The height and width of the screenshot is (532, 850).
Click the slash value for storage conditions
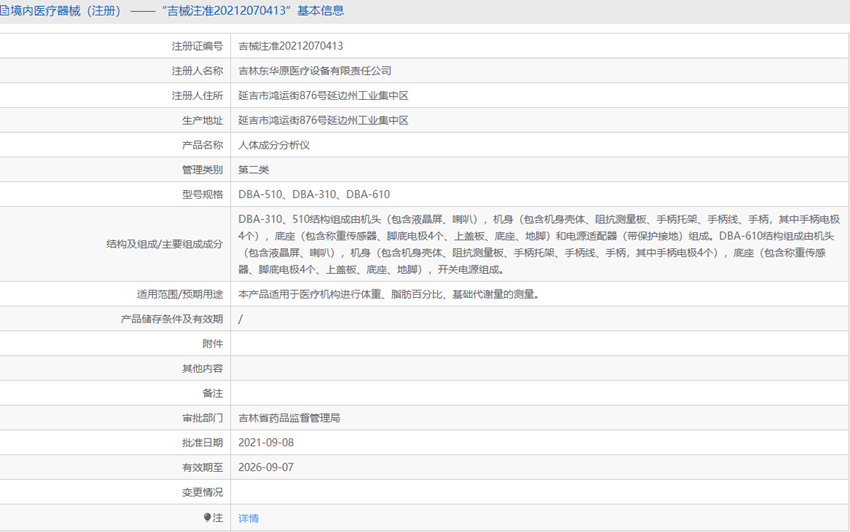pos(240,319)
